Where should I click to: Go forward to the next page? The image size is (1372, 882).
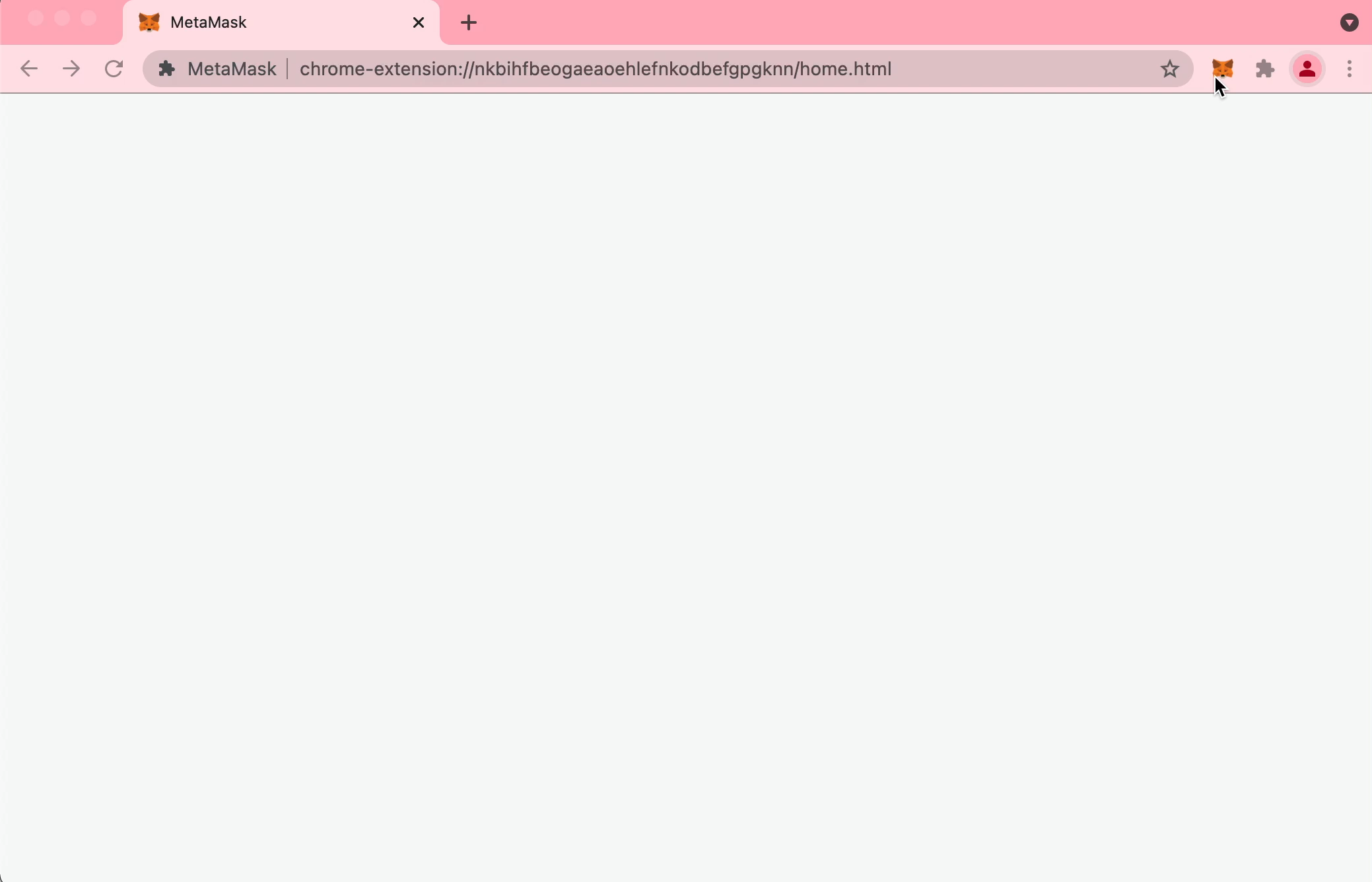[x=71, y=69]
